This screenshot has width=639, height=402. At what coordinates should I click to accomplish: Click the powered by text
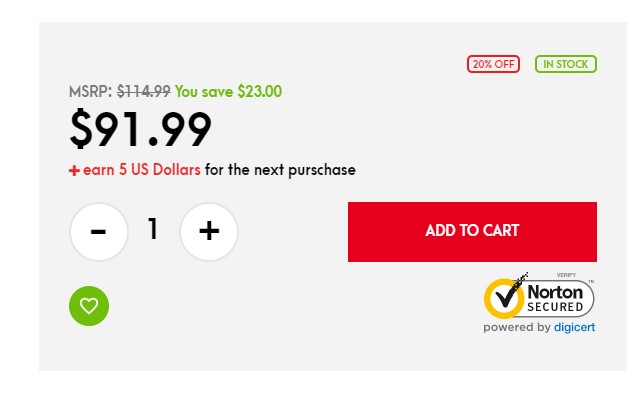pos(517,327)
